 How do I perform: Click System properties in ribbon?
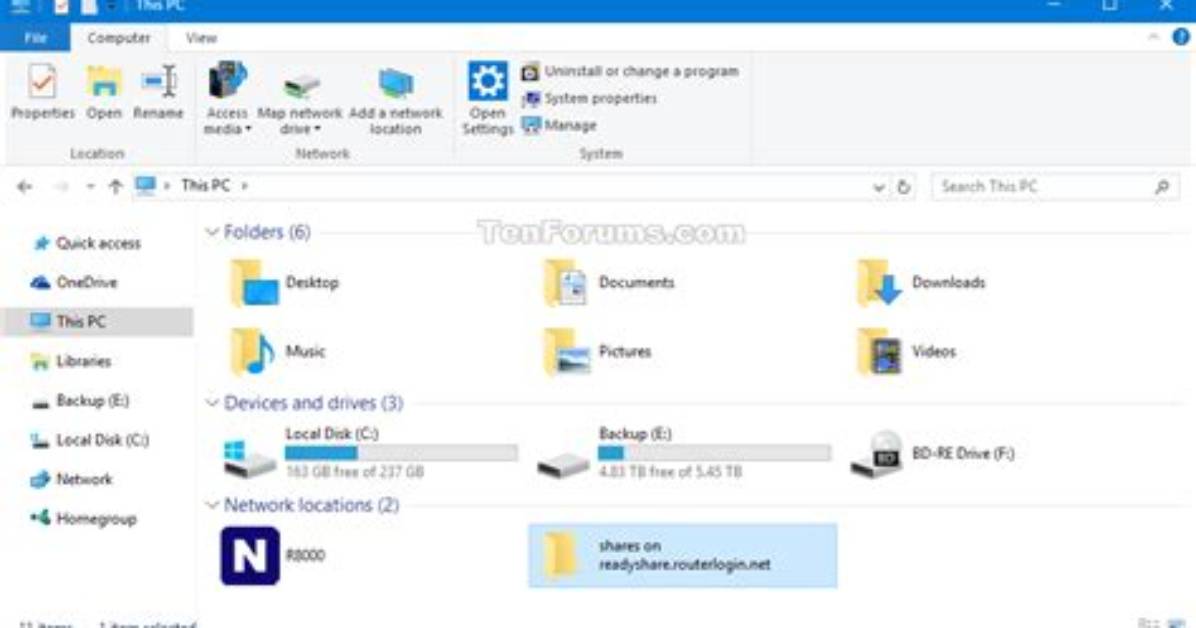[x=590, y=98]
